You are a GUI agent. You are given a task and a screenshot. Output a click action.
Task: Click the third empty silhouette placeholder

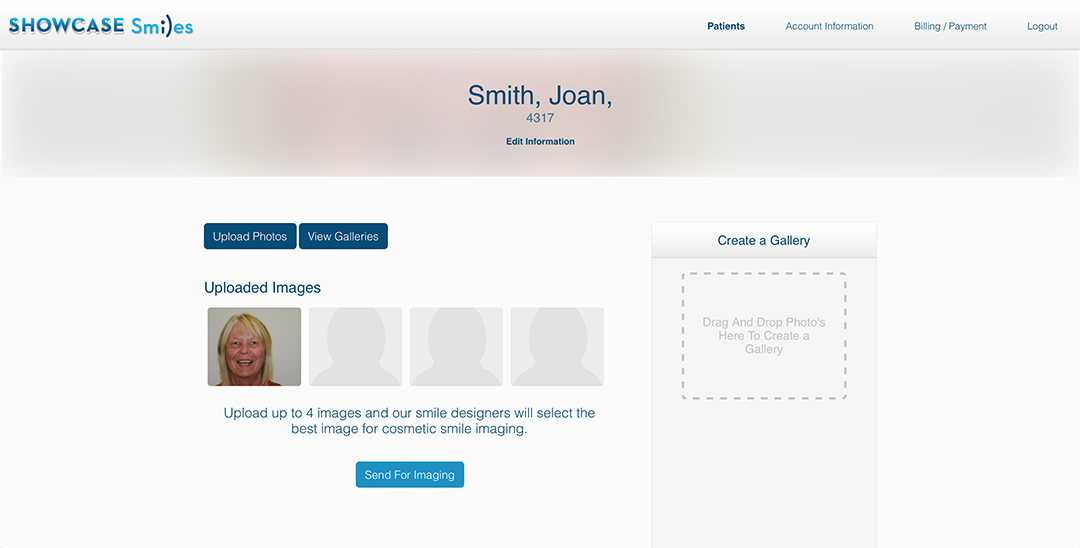tap(456, 346)
